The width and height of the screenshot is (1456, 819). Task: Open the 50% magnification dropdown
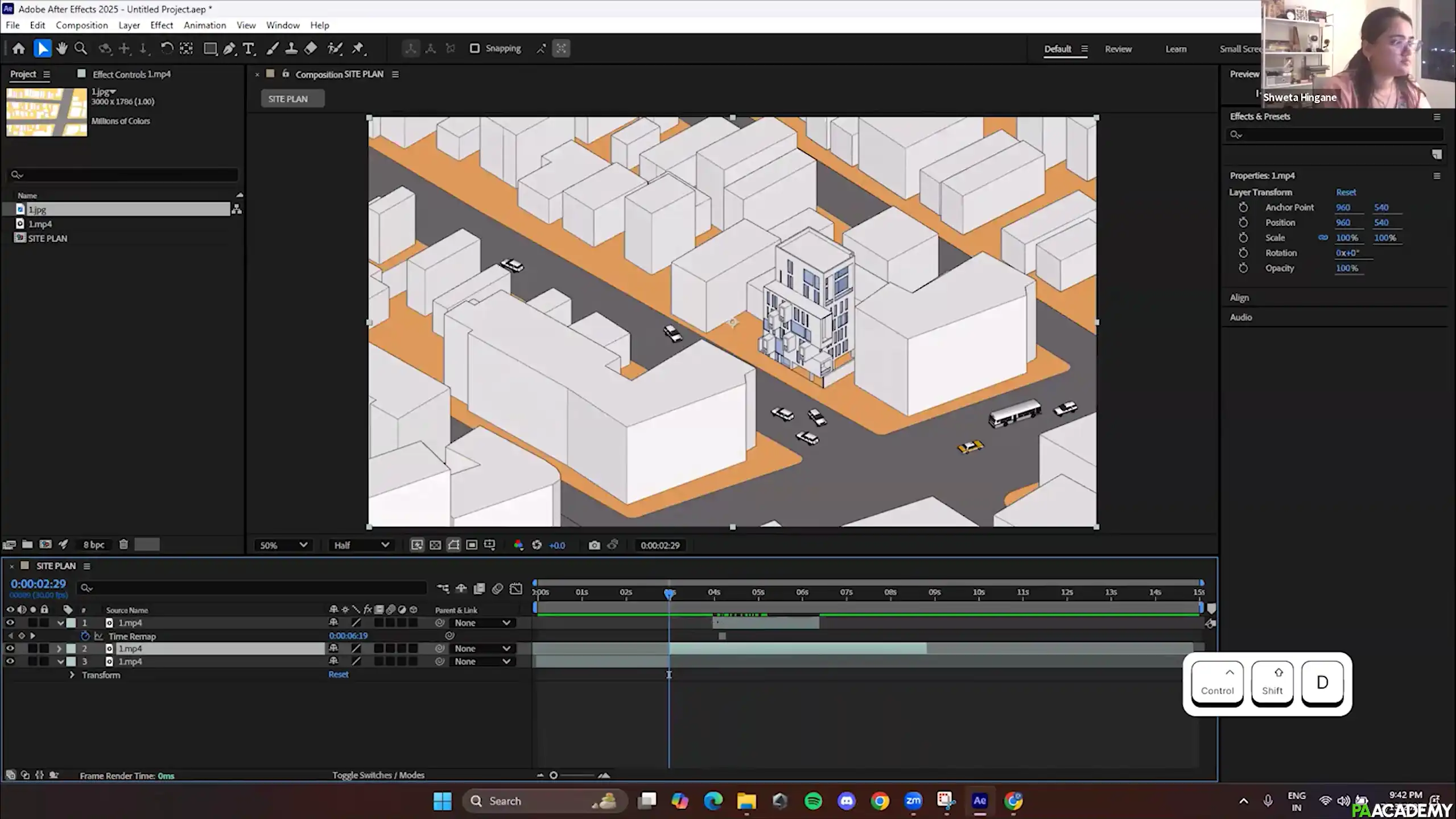[283, 545]
